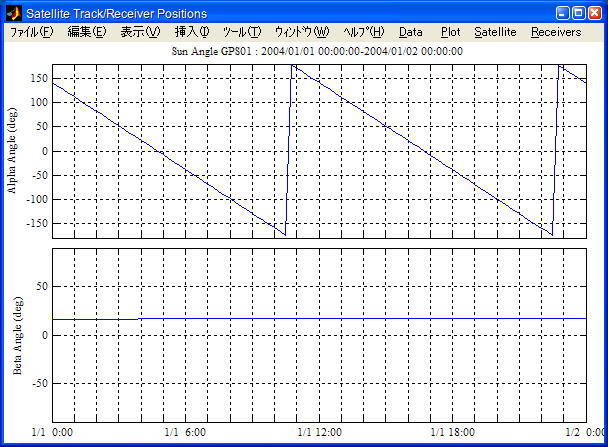The image size is (608, 447).
Task: Open the ツール(T) menu
Action: coord(241,32)
